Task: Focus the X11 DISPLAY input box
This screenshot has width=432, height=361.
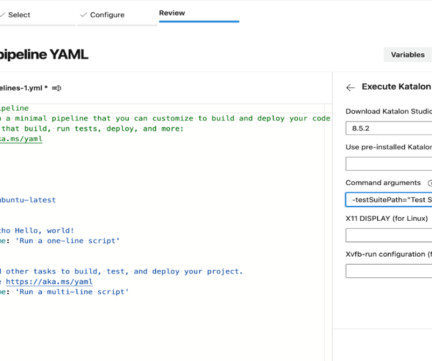Action: pos(389,235)
